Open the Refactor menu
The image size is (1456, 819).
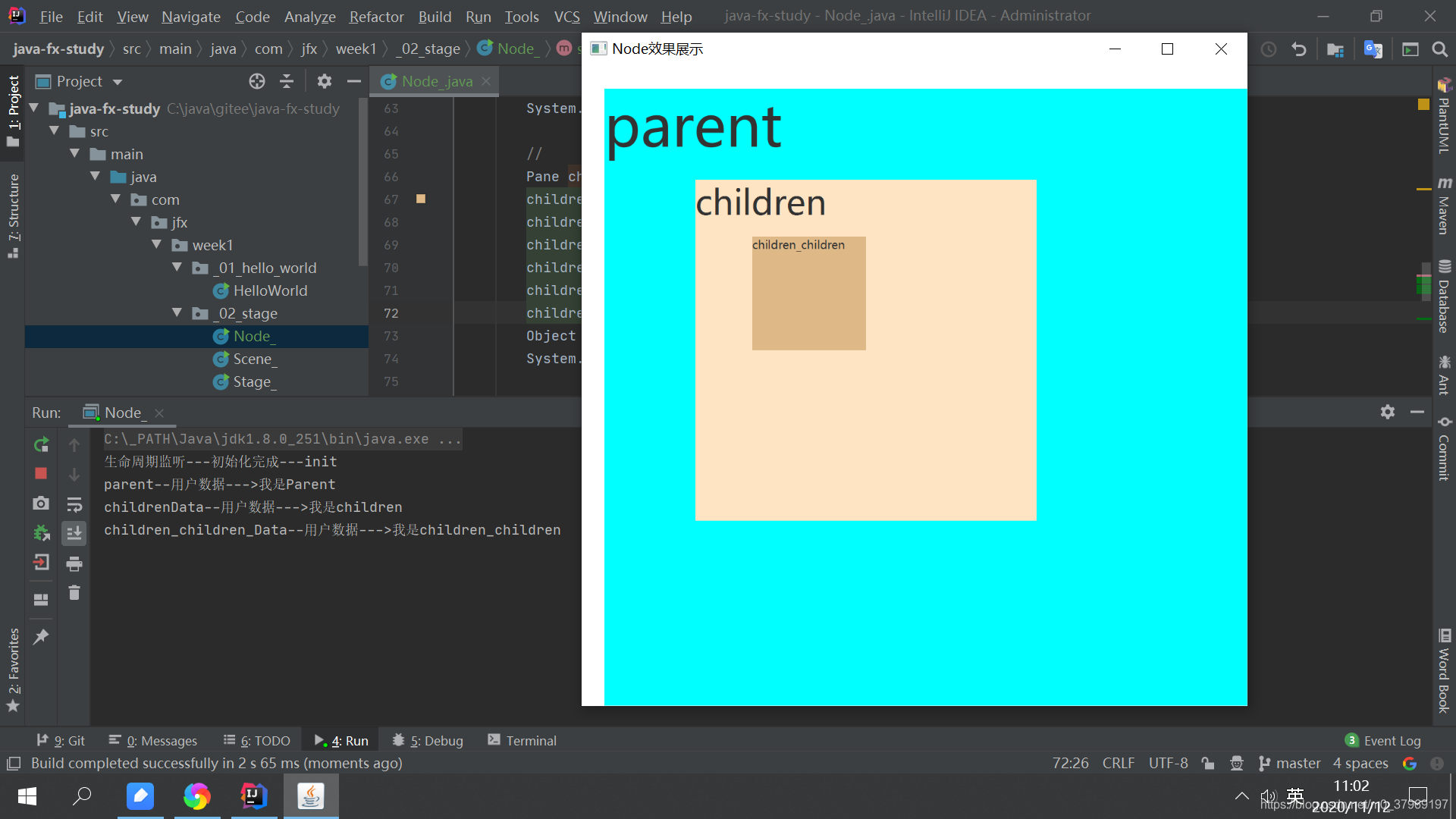click(x=376, y=17)
